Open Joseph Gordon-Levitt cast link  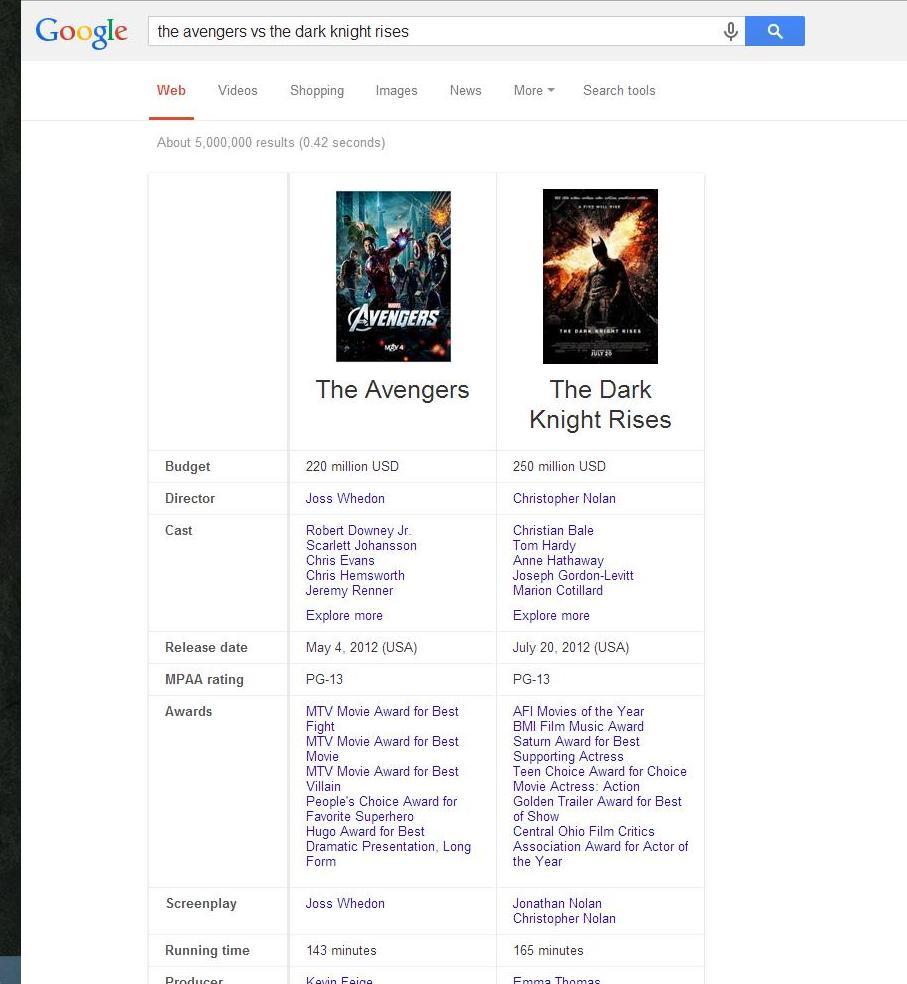coord(573,575)
